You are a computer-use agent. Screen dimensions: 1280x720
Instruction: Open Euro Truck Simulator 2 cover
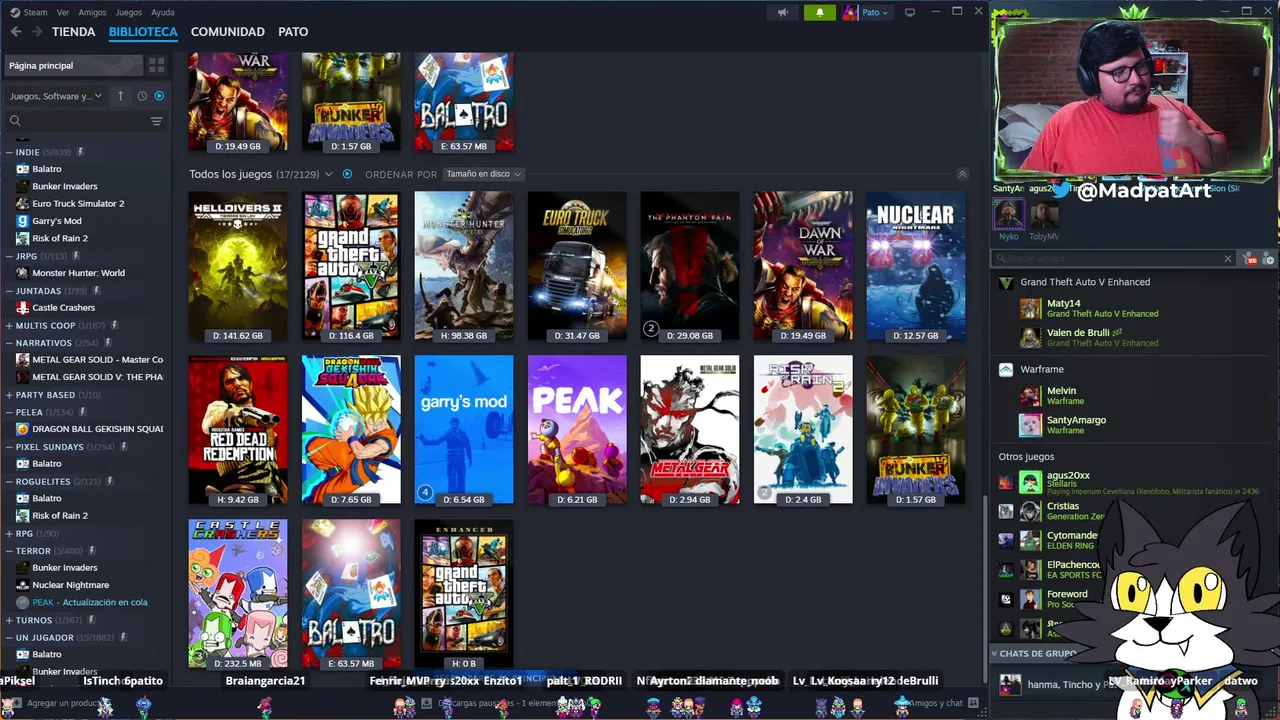tap(577, 266)
